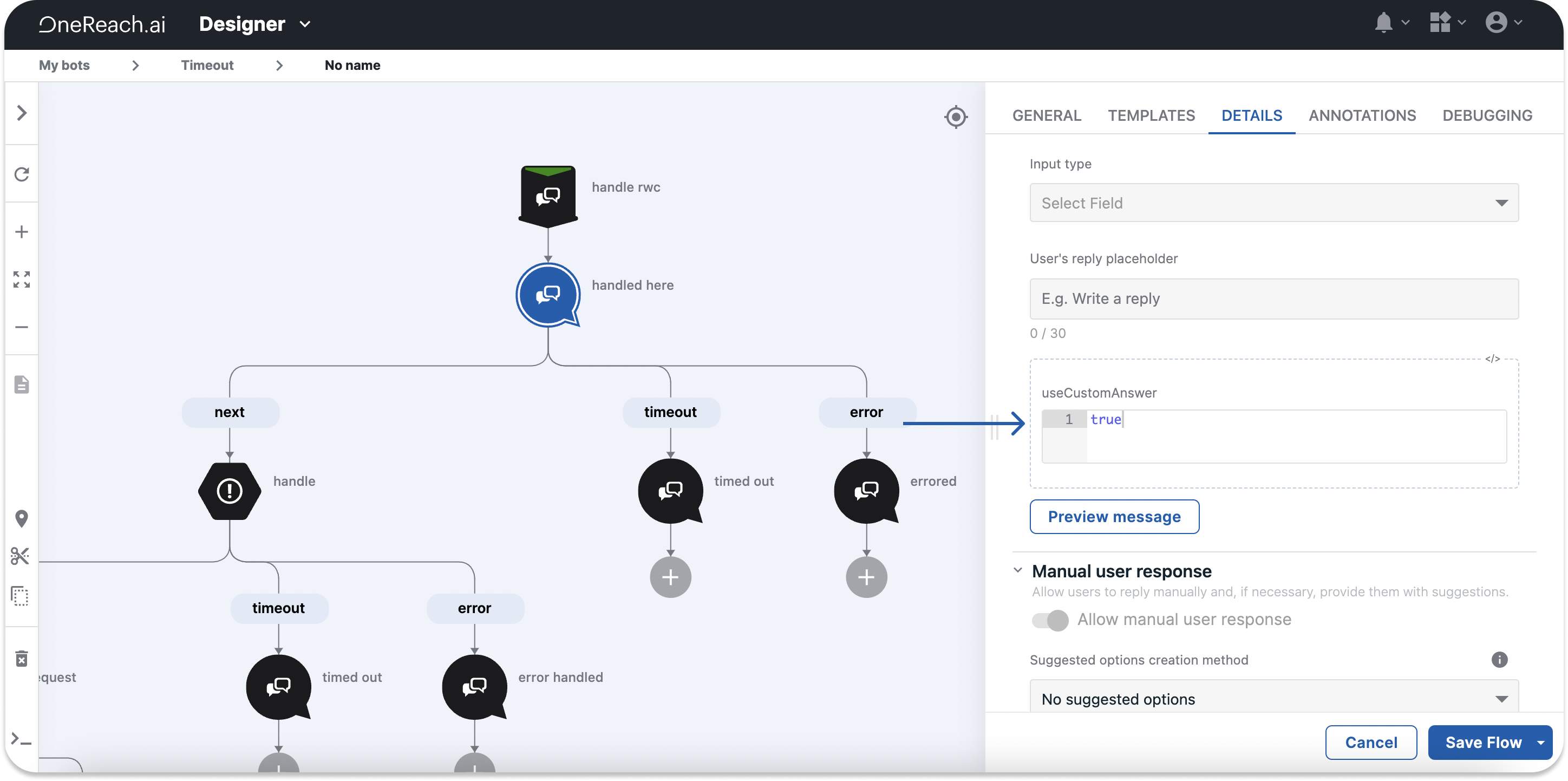The image size is (1568, 781).
Task: Collapse the Manual user response section
Action: (x=1018, y=570)
